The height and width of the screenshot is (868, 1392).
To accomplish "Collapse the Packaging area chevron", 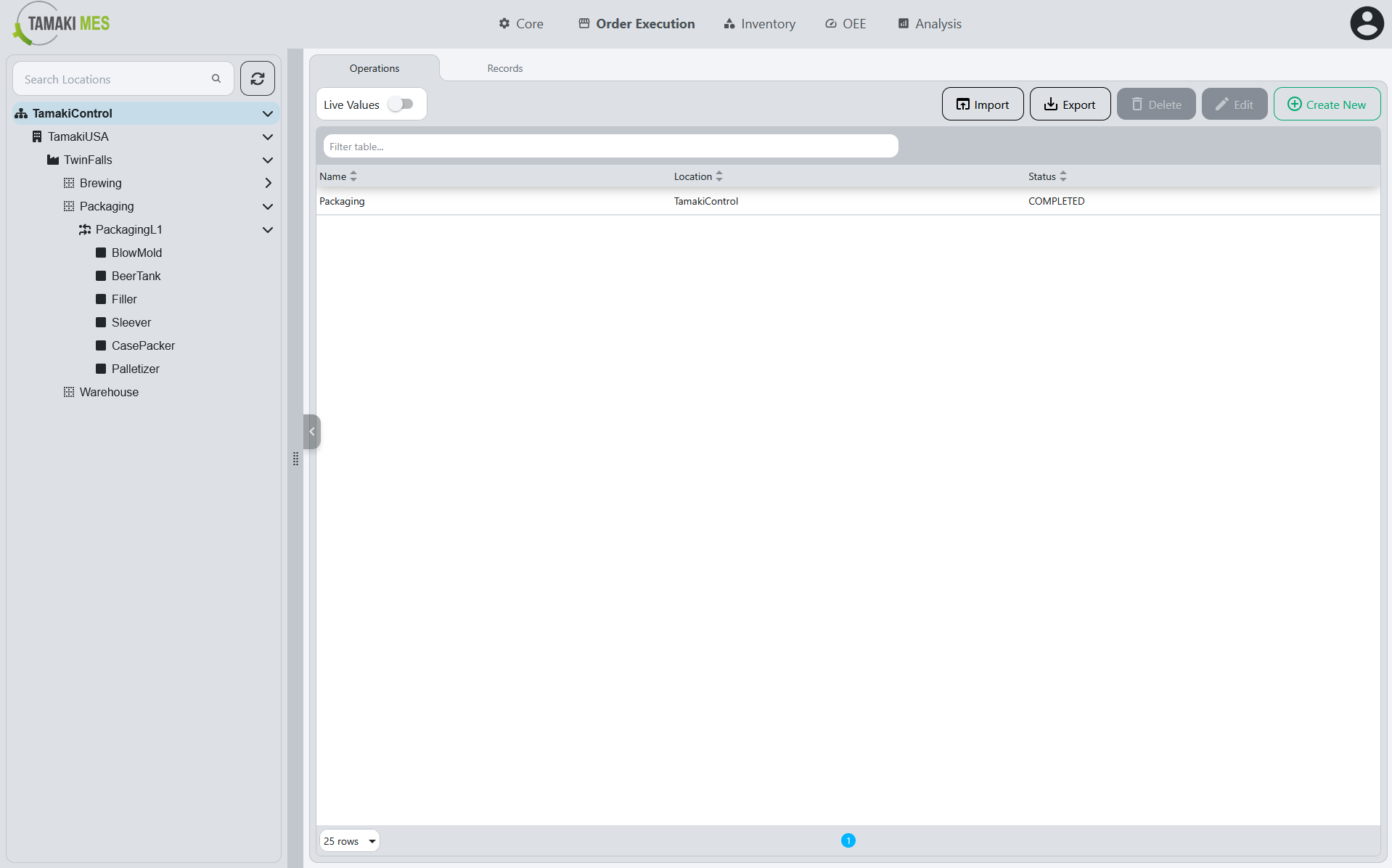I will pyautogui.click(x=268, y=206).
